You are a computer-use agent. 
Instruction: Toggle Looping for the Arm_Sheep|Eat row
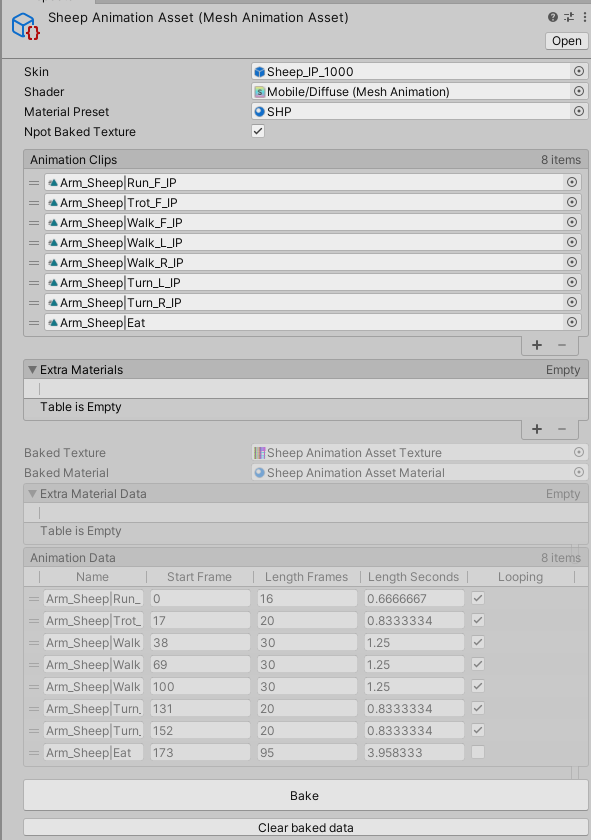pos(478,752)
